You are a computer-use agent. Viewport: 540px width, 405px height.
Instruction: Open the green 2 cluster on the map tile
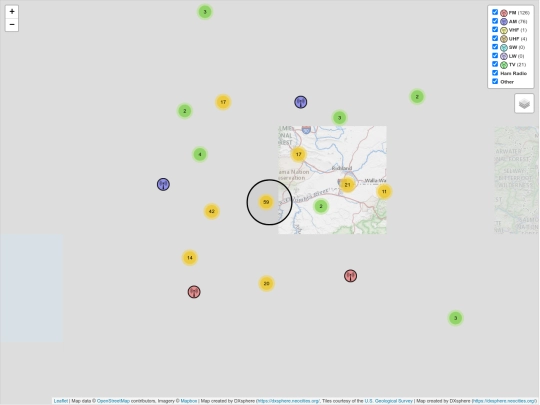pos(321,206)
